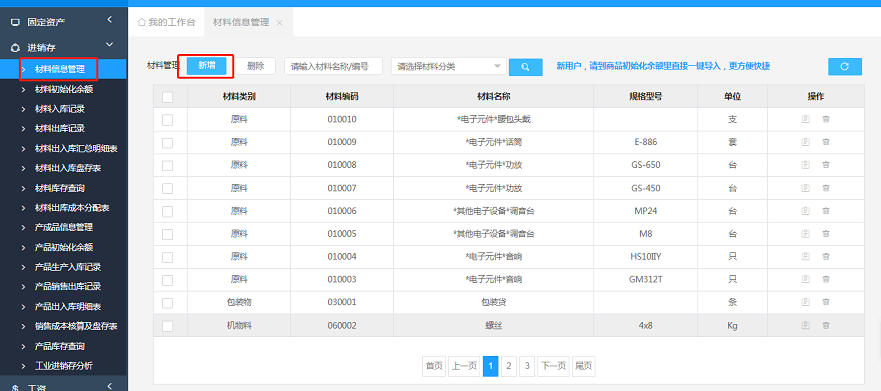881x391 pixels.
Task: Switch to the 我的工作台 tab
Action: (167, 22)
